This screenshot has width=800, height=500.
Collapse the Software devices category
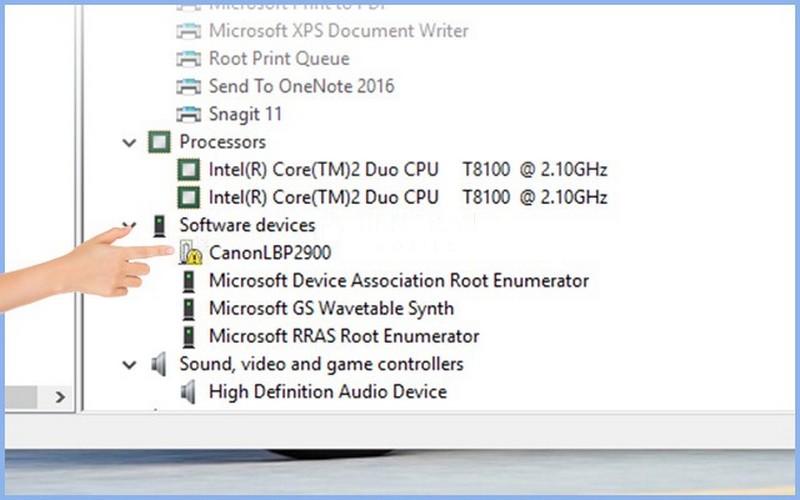(129, 226)
